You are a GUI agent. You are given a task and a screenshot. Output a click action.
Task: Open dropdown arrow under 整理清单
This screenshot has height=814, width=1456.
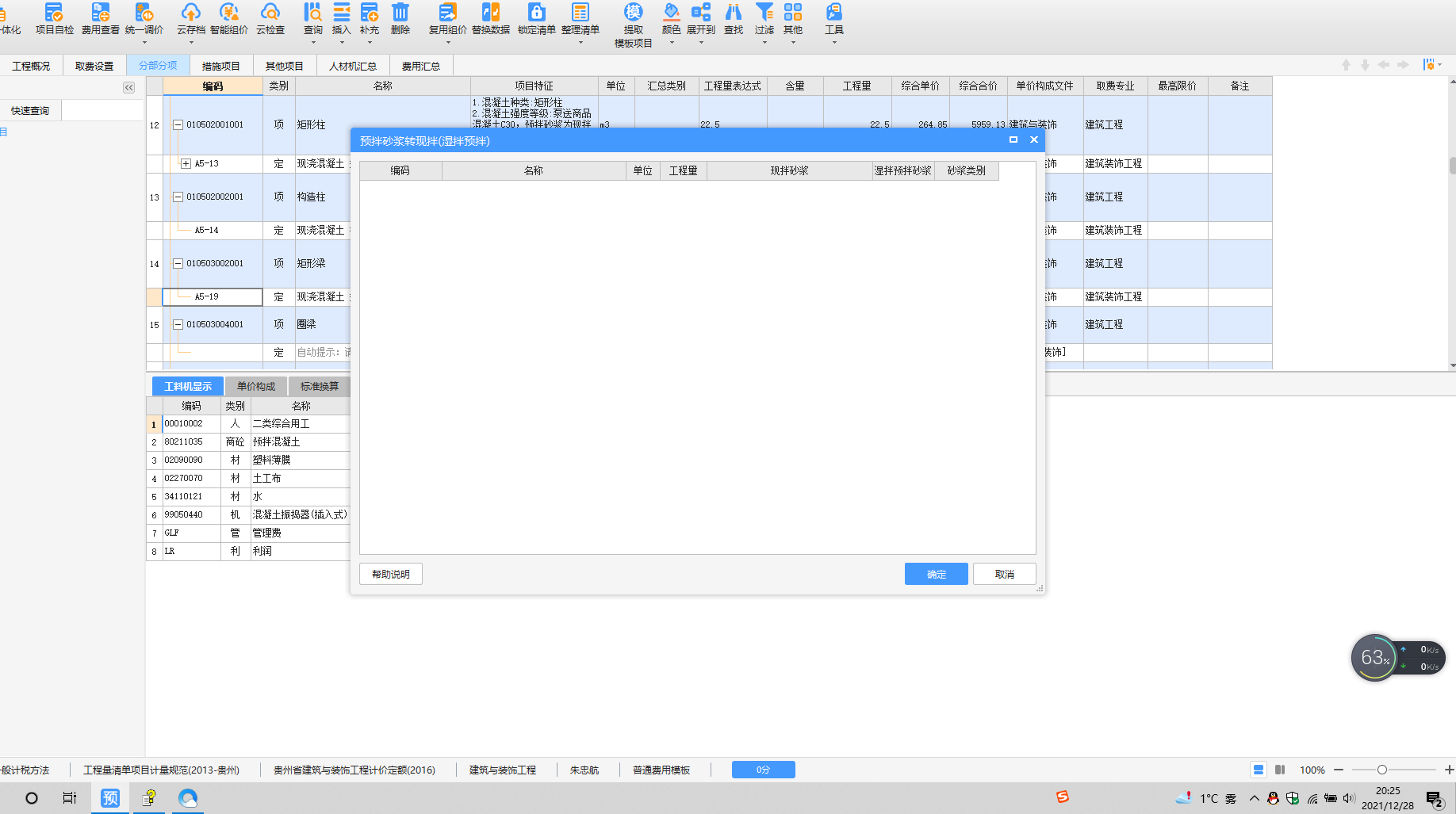[x=580, y=43]
